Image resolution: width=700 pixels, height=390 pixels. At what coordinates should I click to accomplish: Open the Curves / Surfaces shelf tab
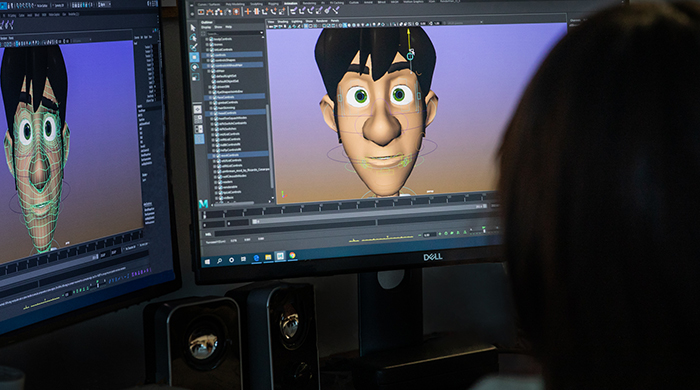tap(209, 4)
